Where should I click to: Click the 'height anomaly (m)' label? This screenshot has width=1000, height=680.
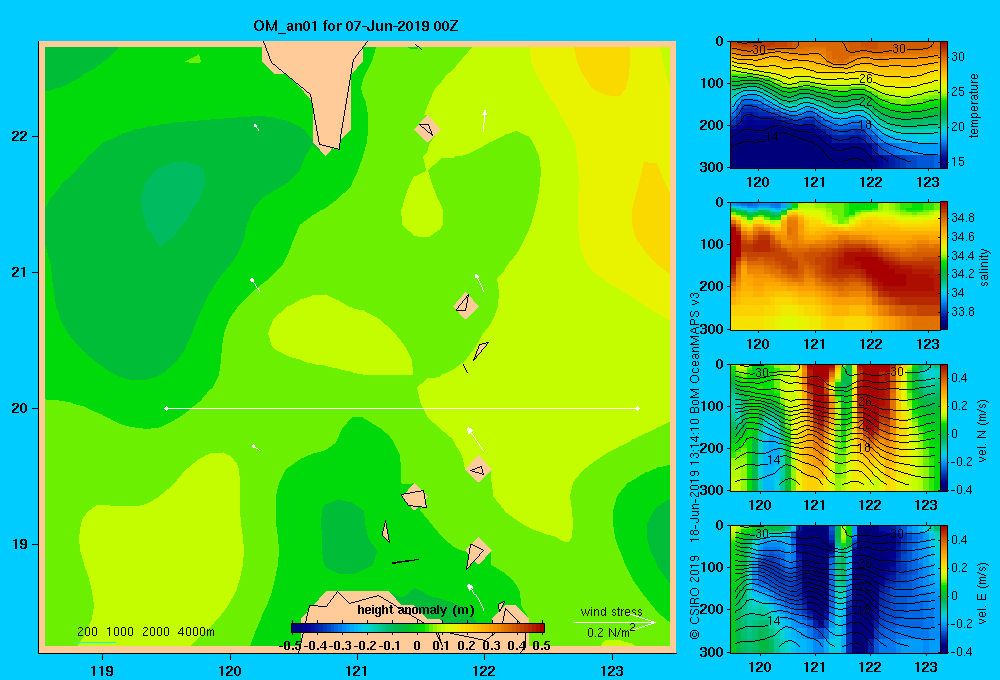pos(416,610)
